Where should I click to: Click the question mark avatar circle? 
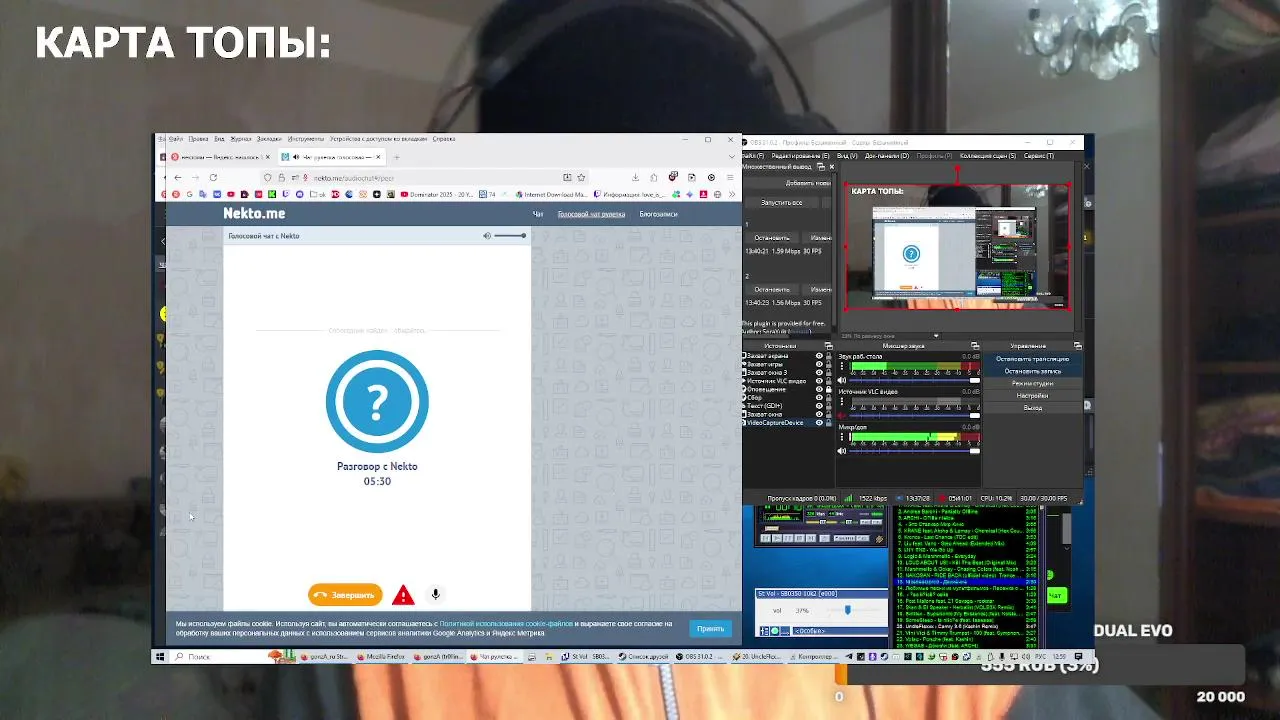(x=377, y=401)
